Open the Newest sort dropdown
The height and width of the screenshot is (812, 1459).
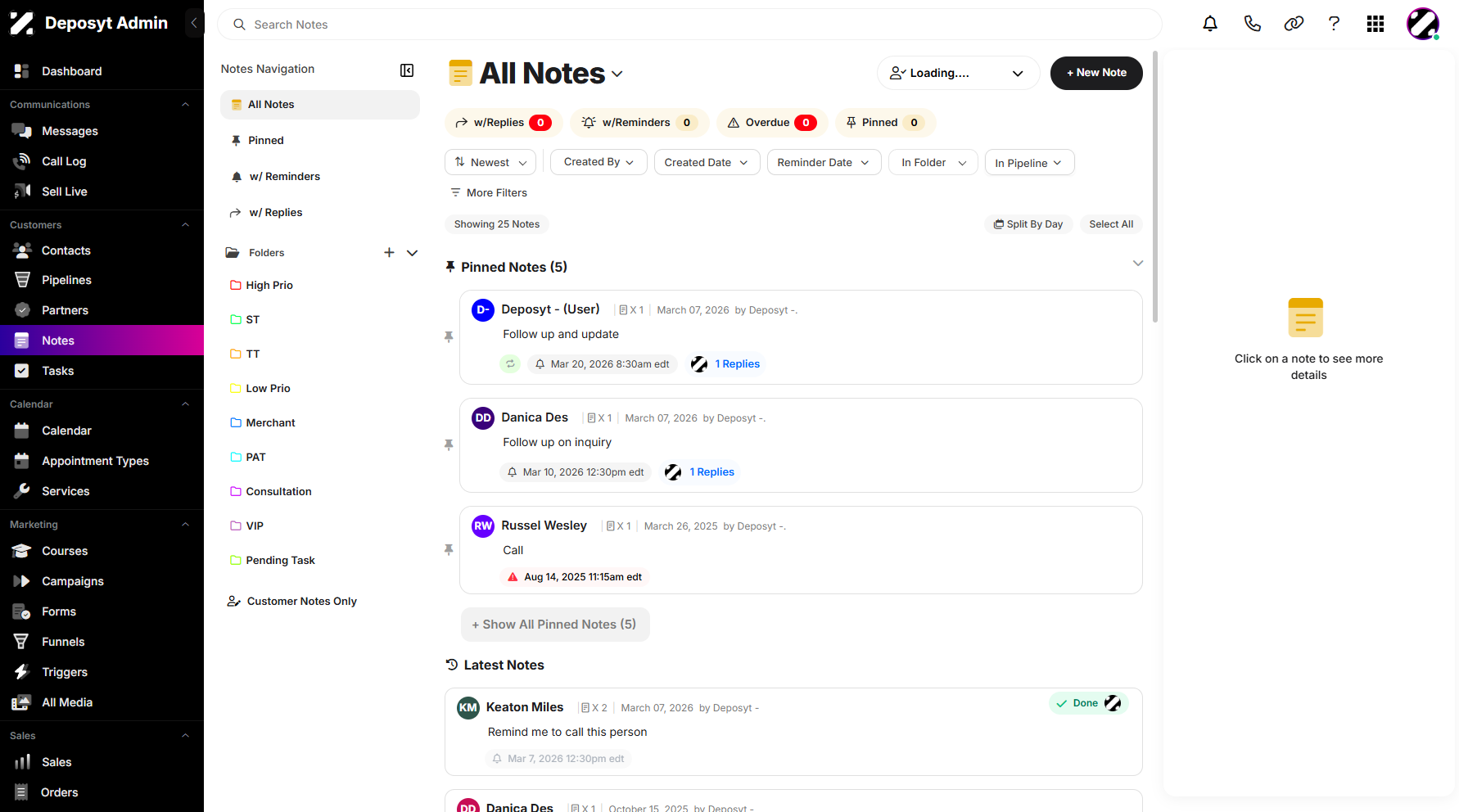point(490,162)
